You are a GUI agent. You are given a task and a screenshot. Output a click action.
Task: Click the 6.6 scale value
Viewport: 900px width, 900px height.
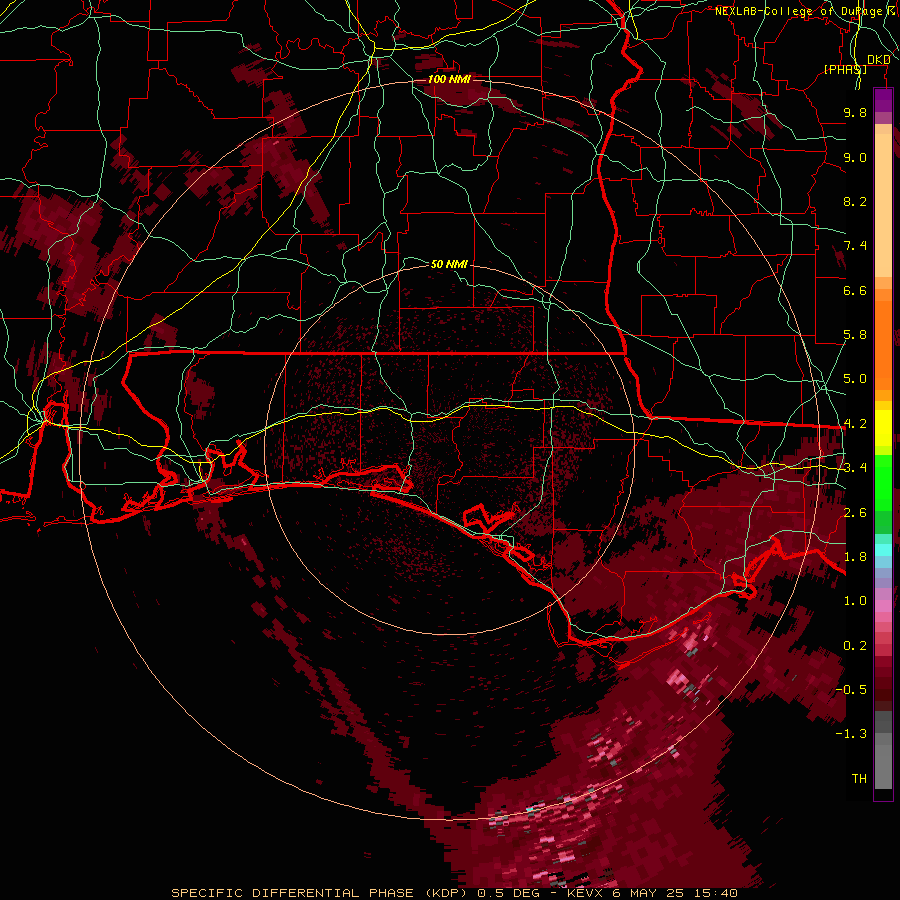click(x=855, y=290)
